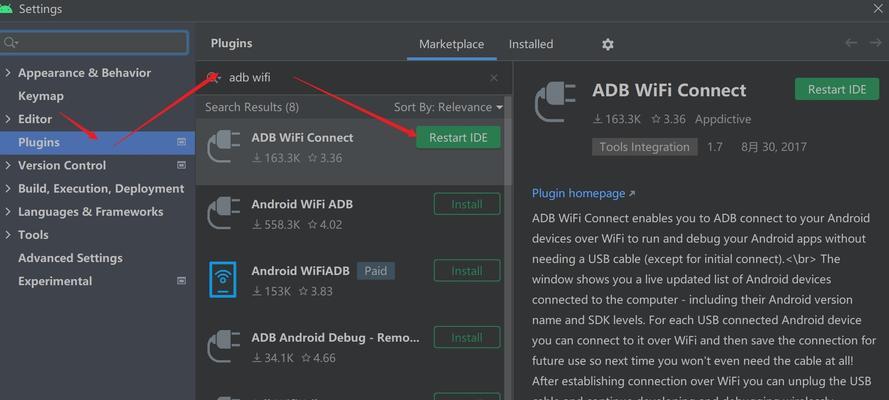This screenshot has height=400, width=889.
Task: Click 3.36 rating in detail panel
Action: click(668, 120)
